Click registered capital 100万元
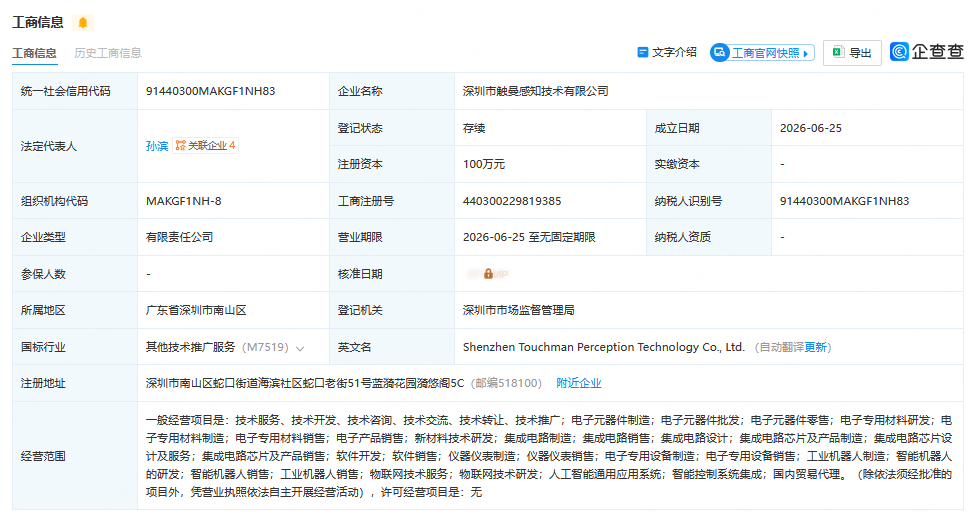 pyautogui.click(x=484, y=164)
